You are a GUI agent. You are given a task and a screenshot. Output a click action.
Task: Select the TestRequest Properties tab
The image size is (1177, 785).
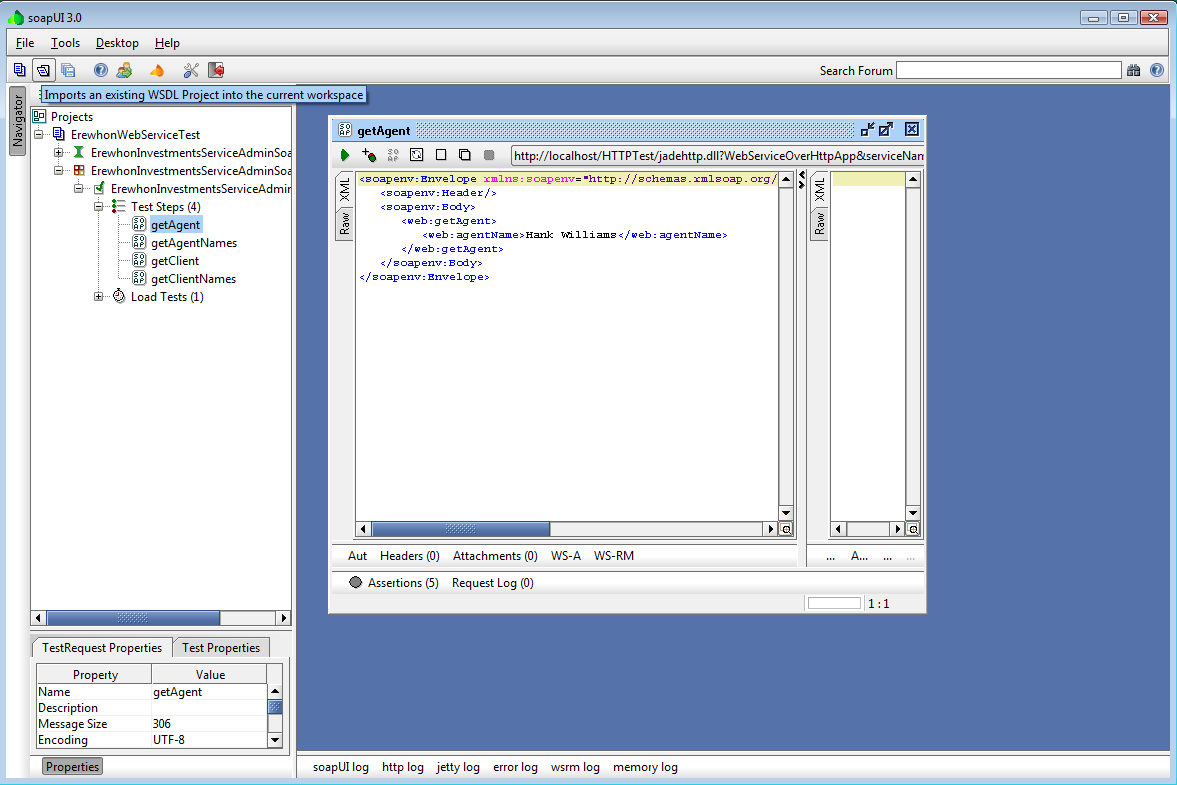(x=102, y=648)
